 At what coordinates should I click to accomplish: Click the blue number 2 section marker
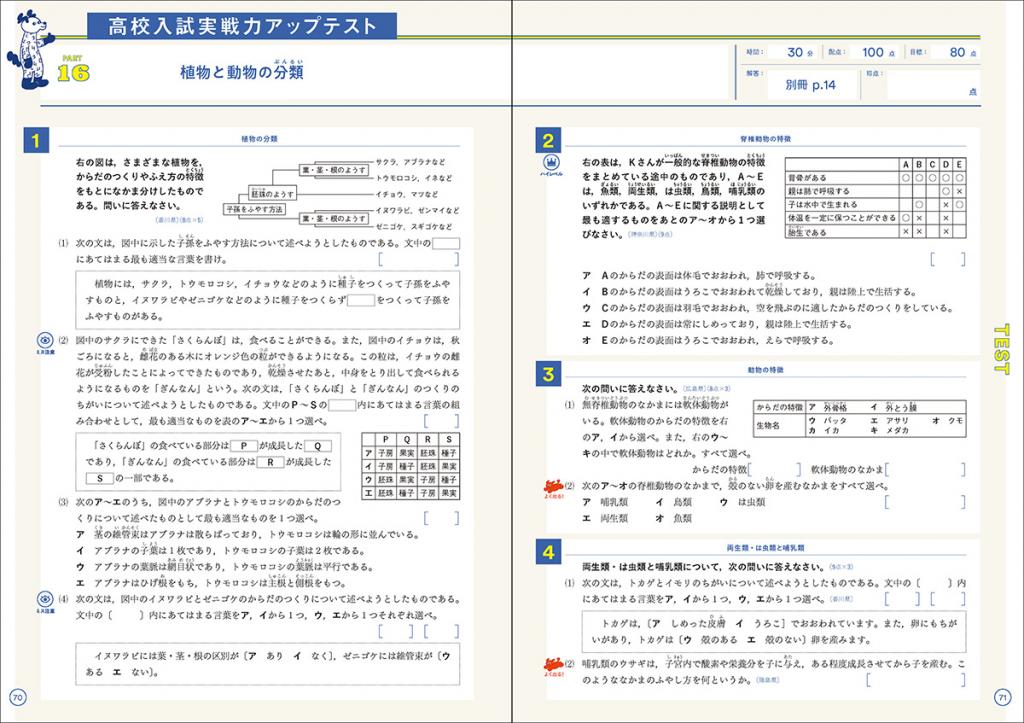[548, 141]
